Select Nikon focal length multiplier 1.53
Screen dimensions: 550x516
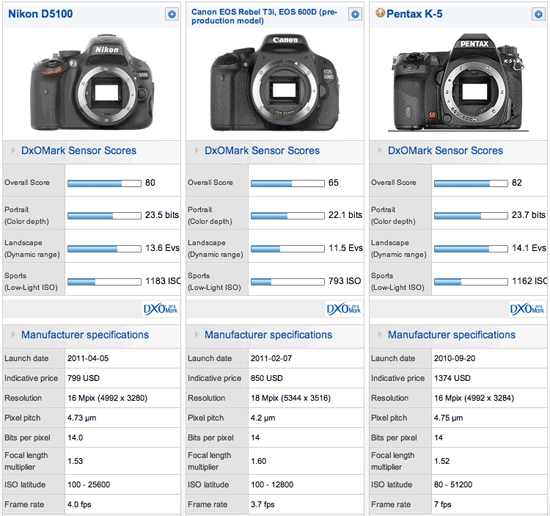click(x=75, y=461)
